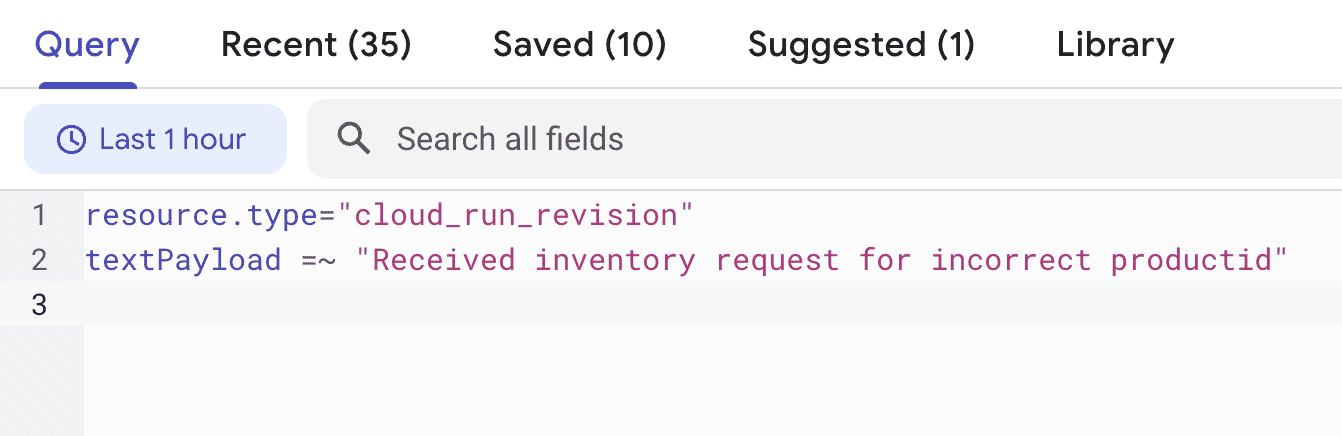This screenshot has width=1342, height=436.
Task: Place cursor on empty line 3
Action: point(400,304)
